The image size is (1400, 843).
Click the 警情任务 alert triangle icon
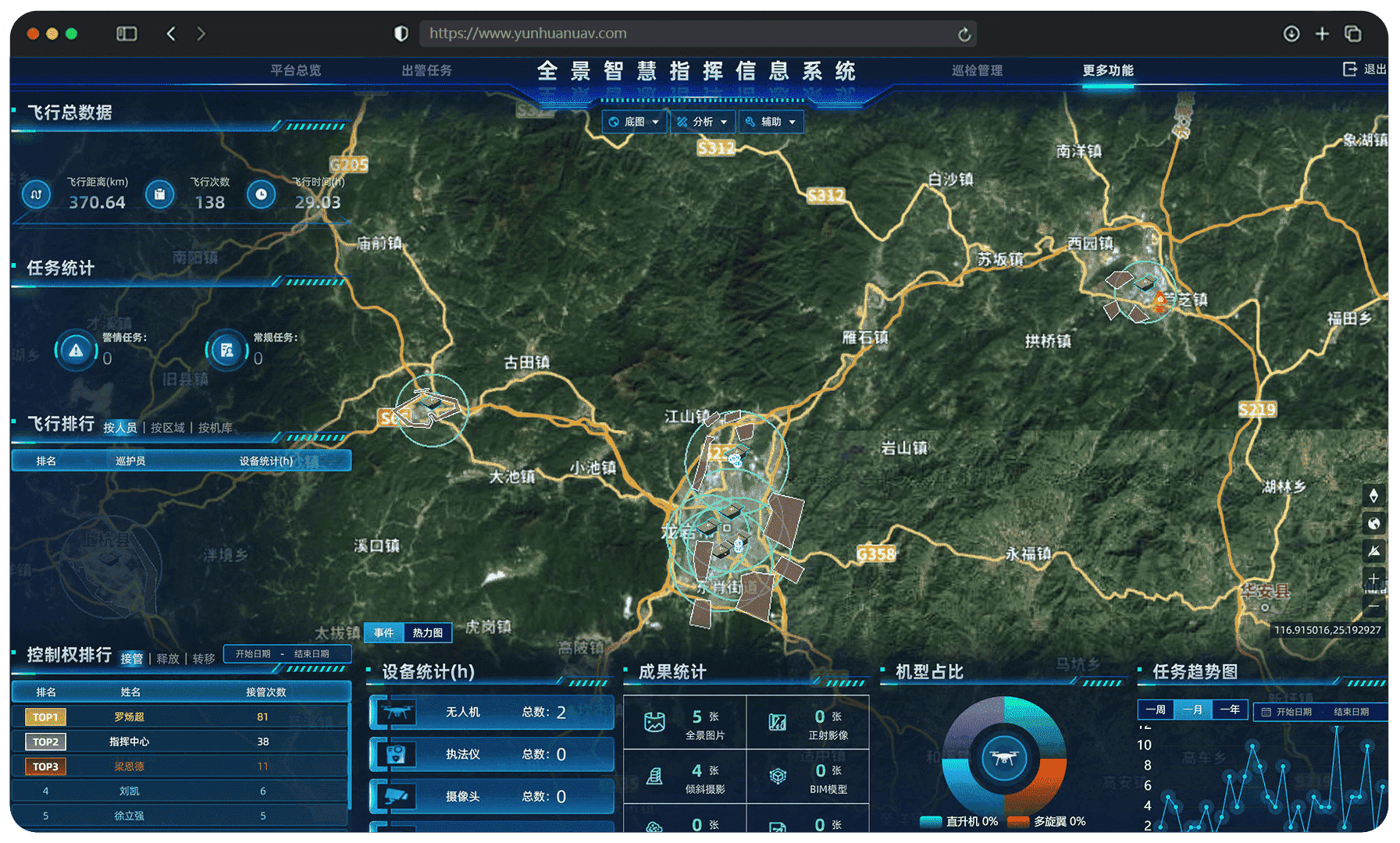(x=76, y=350)
